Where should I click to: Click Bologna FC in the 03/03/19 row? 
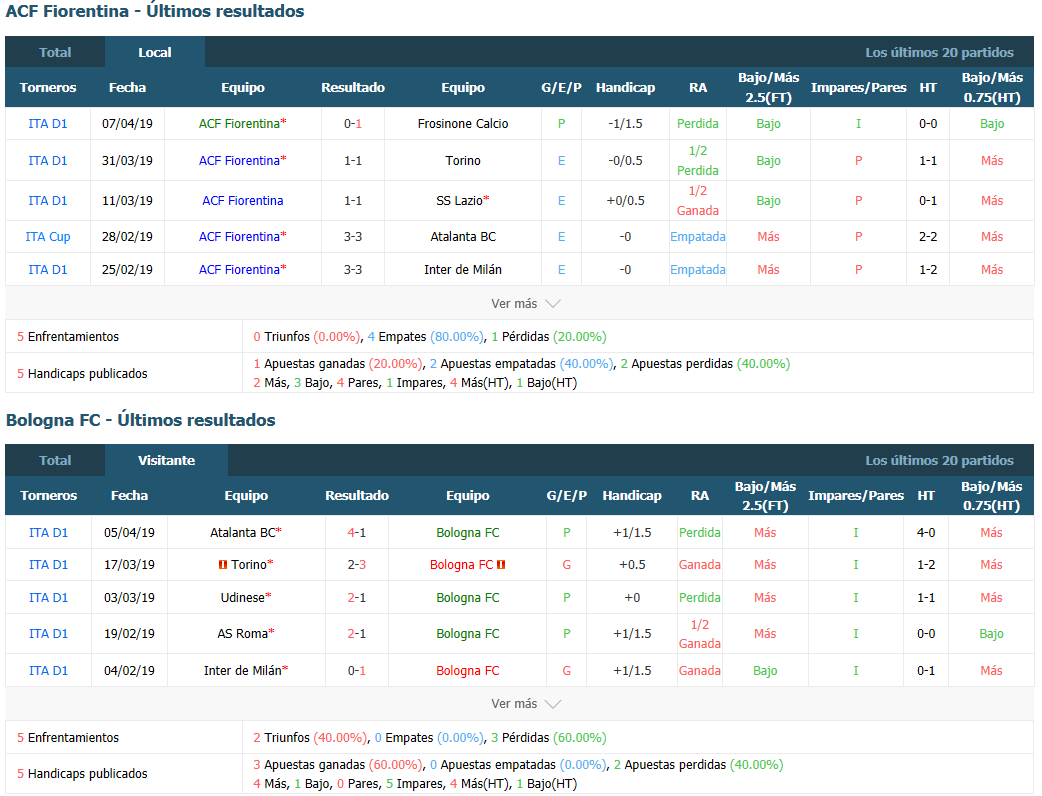pyautogui.click(x=468, y=598)
